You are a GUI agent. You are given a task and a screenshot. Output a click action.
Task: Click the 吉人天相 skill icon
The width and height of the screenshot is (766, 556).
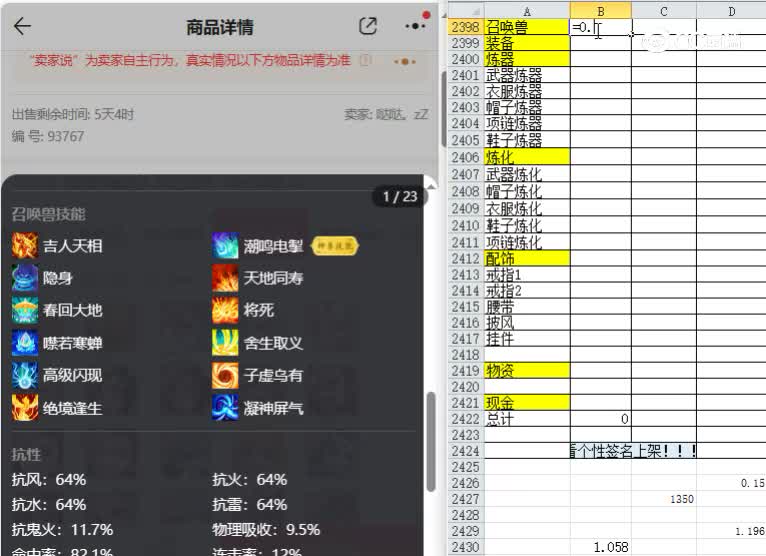(x=25, y=245)
